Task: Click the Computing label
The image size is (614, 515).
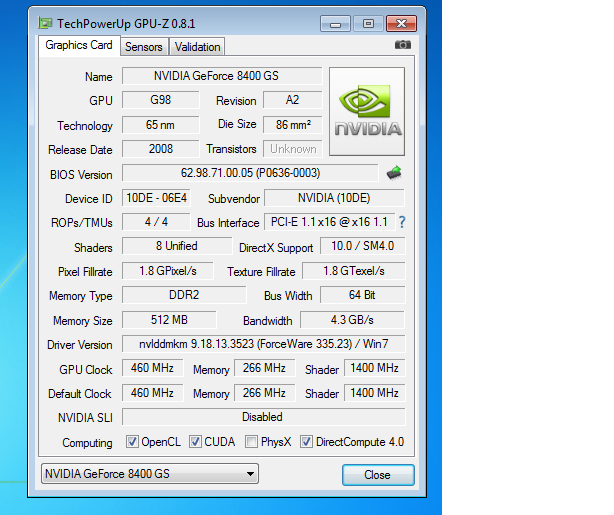Action: coord(87,443)
